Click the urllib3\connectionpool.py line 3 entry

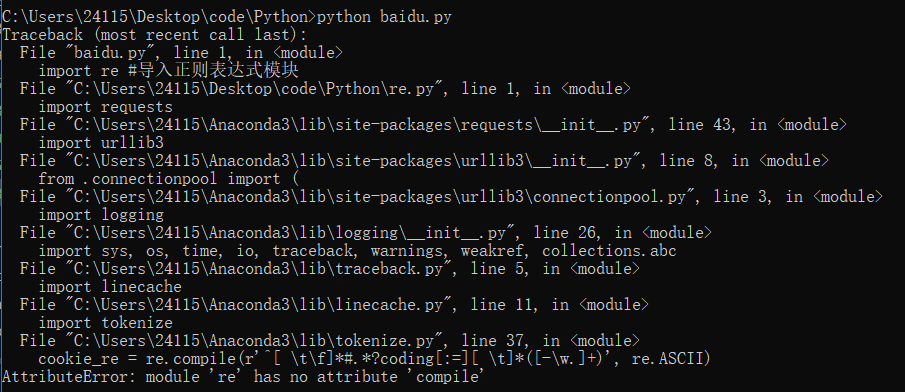pyautogui.click(x=451, y=197)
